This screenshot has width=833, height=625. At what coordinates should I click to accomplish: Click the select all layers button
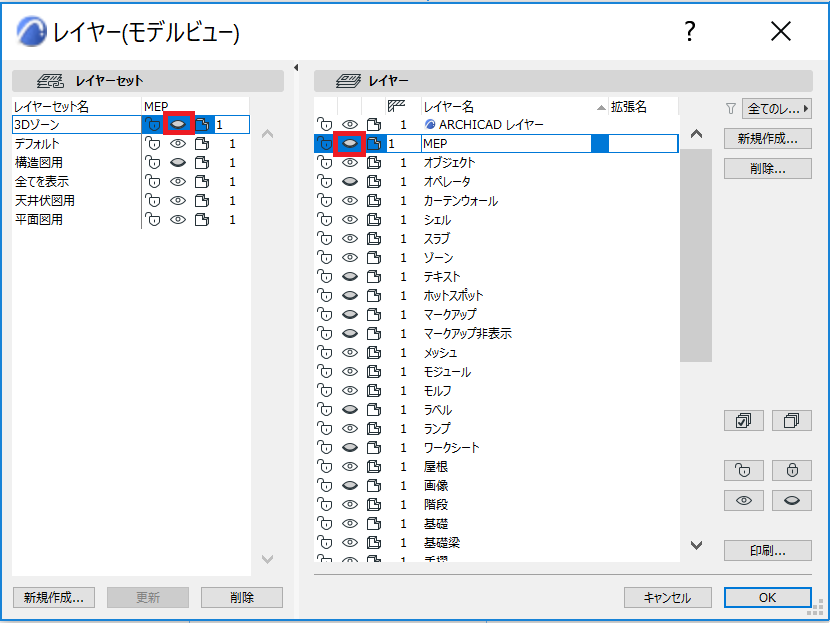(x=744, y=421)
